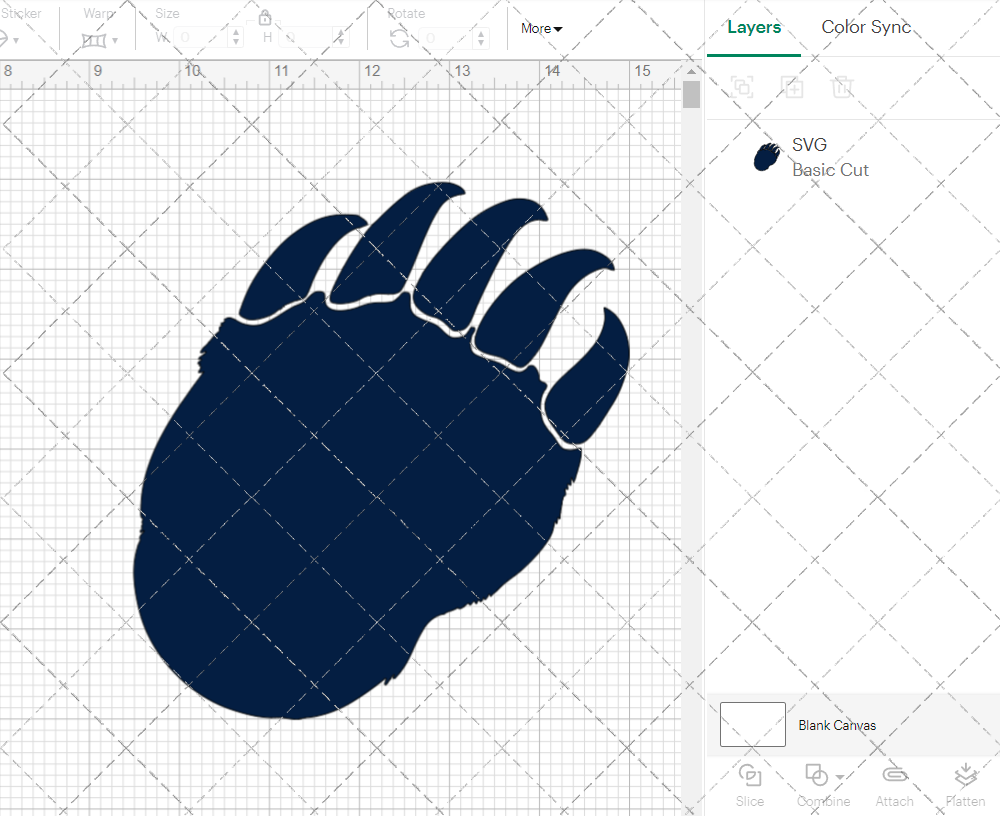This screenshot has height=816, width=1000.
Task: Click the Group layers icon
Action: click(743, 87)
